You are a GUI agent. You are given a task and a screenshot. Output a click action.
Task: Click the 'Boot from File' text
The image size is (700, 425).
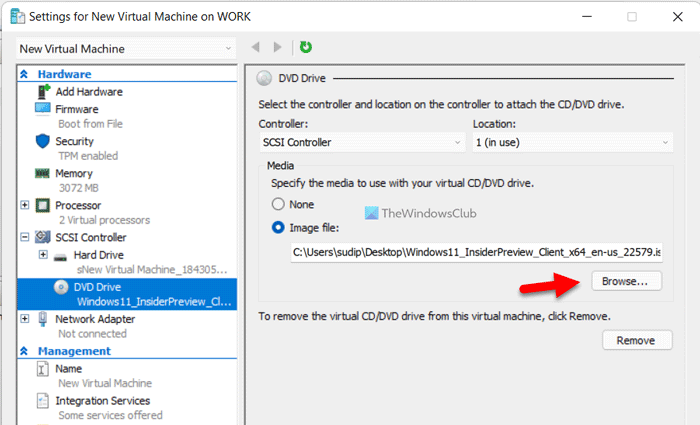(90, 124)
